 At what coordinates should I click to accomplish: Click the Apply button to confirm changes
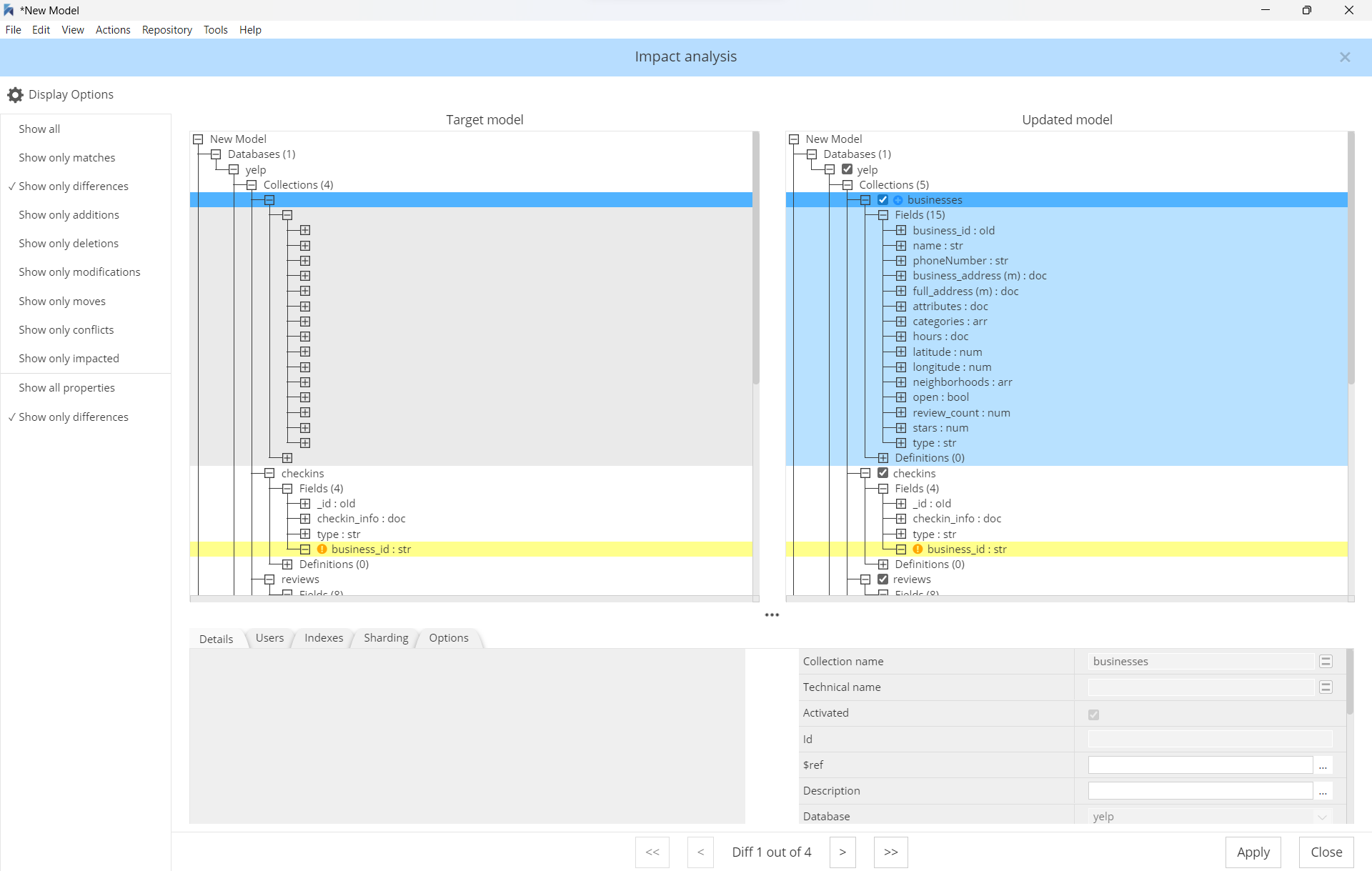tap(1252, 851)
